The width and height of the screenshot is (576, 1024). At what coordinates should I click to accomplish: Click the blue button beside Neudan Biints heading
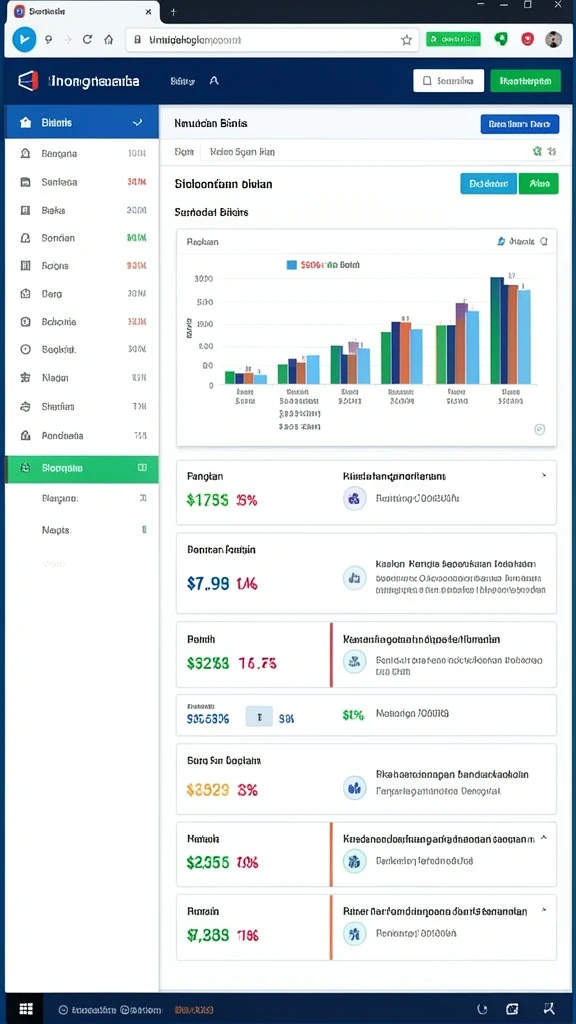coord(519,123)
